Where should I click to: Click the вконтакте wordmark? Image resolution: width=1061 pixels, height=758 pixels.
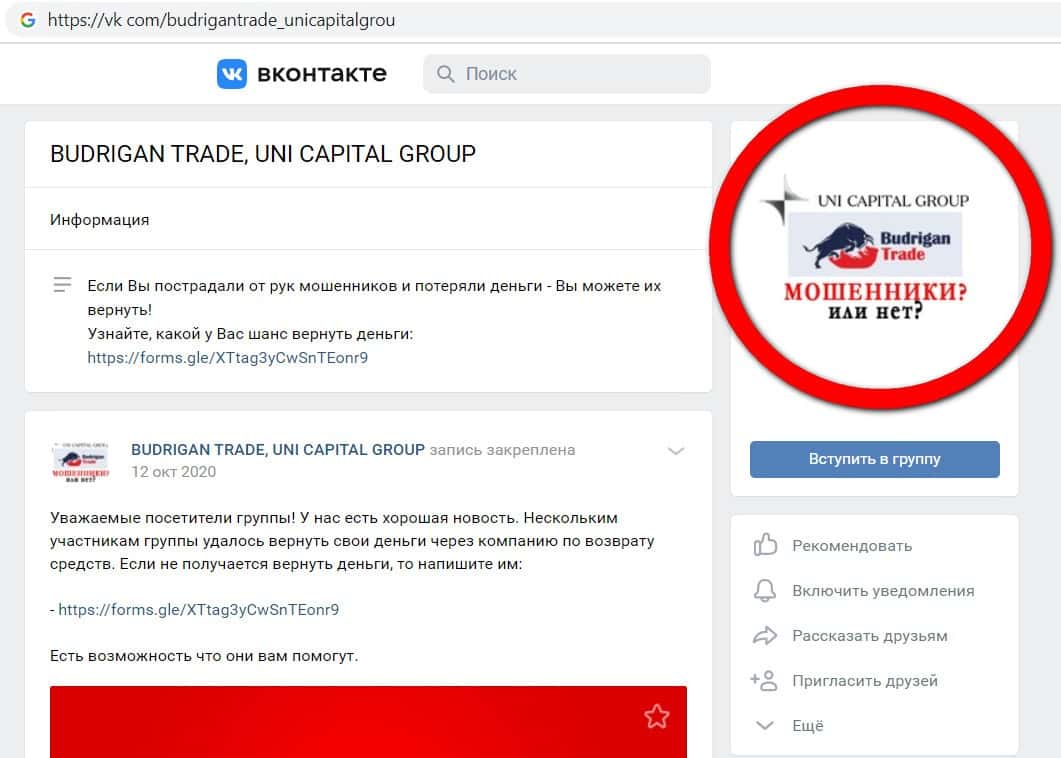point(322,74)
